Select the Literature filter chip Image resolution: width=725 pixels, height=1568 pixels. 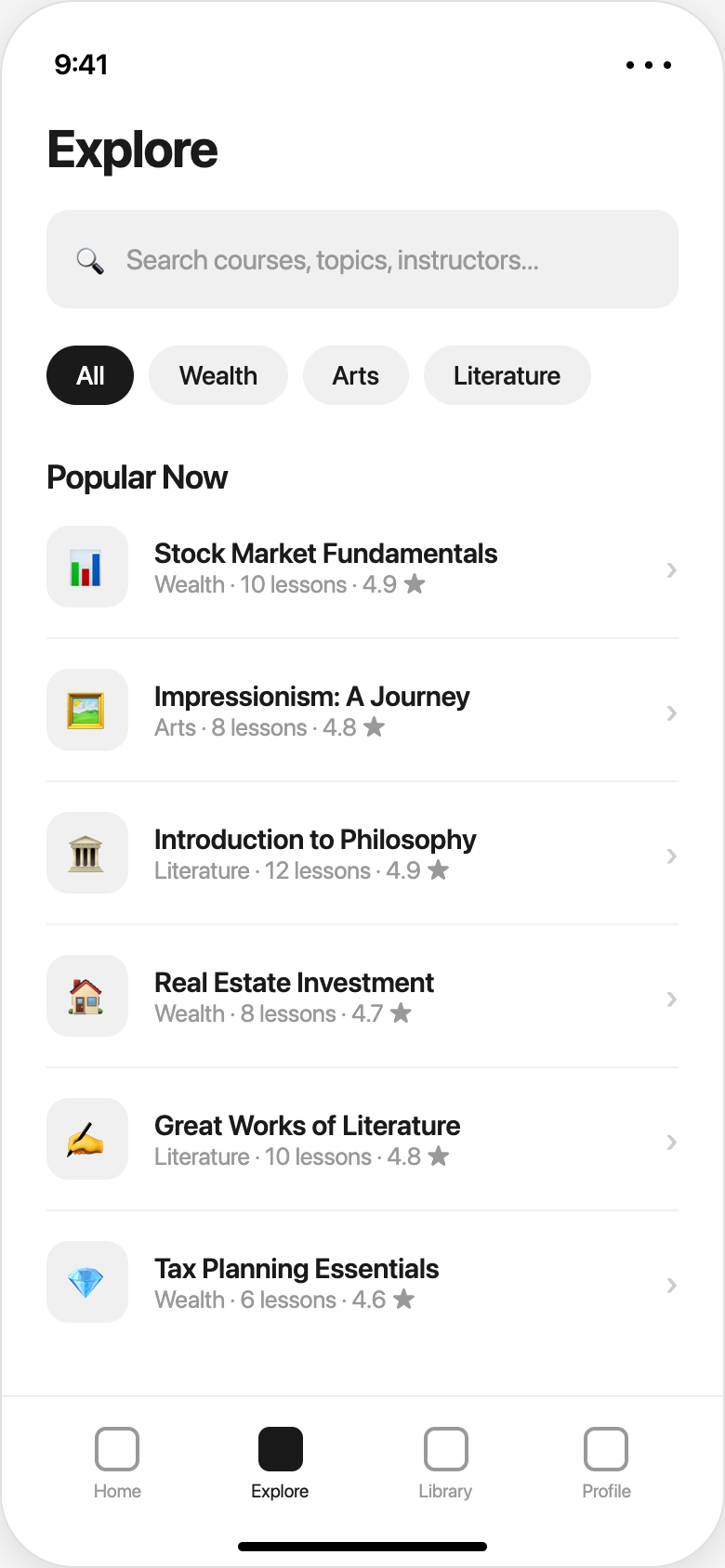507,375
